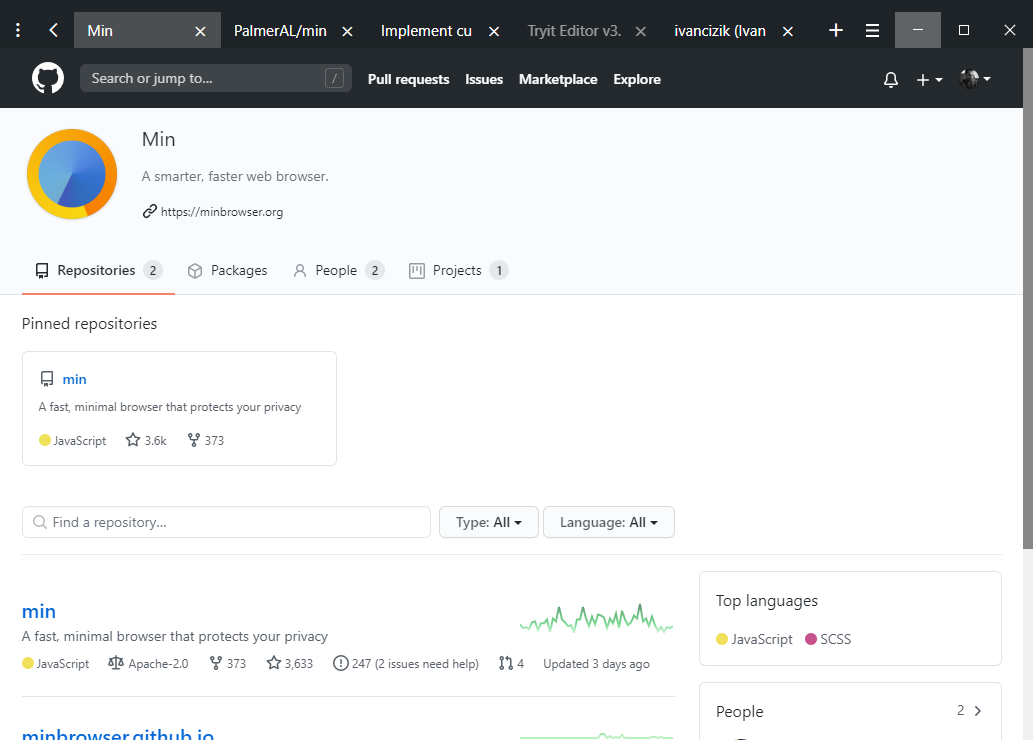Open Marketplace in the header
Screen dimensions: 1033x740
pos(558,79)
